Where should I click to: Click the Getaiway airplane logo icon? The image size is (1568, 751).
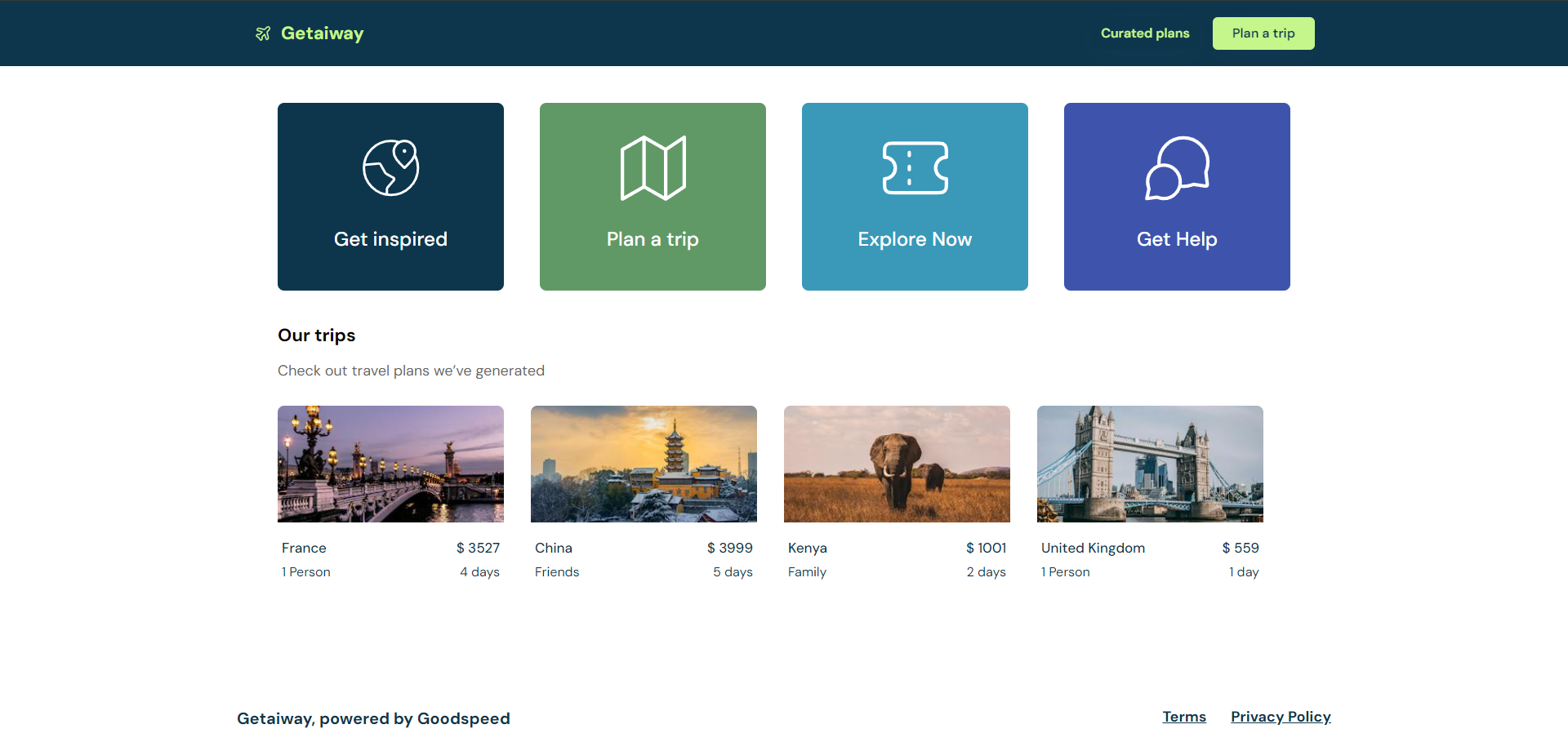[263, 33]
